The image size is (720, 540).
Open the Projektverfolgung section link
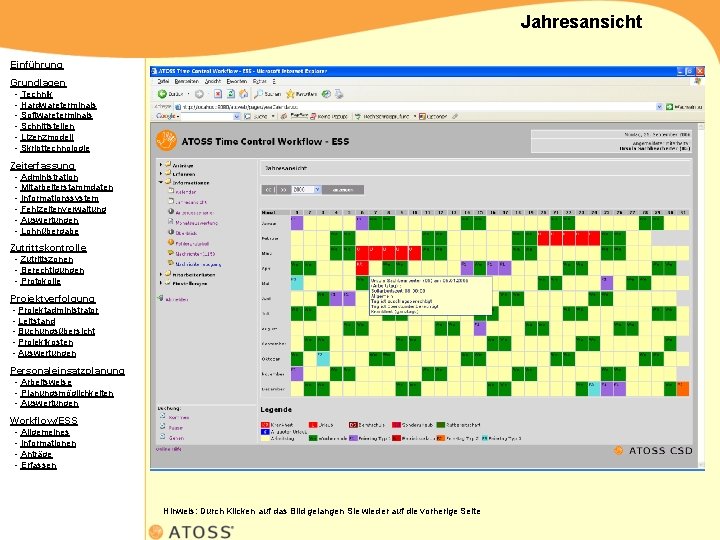pyautogui.click(x=53, y=299)
